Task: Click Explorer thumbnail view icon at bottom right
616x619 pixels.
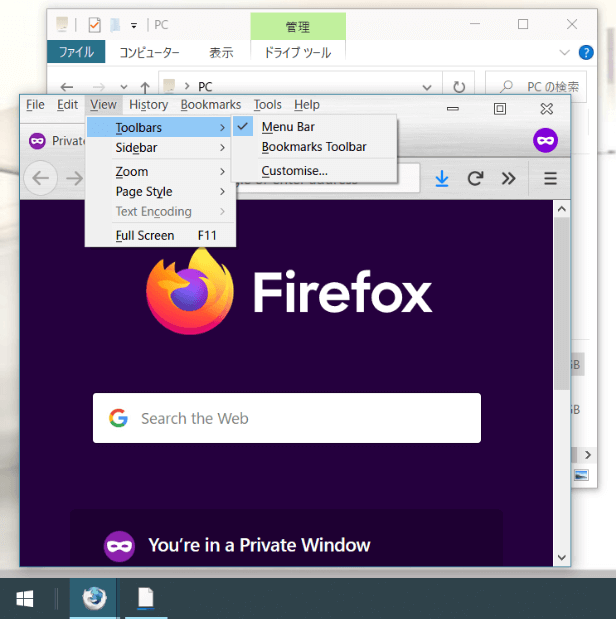Action: pos(581,475)
